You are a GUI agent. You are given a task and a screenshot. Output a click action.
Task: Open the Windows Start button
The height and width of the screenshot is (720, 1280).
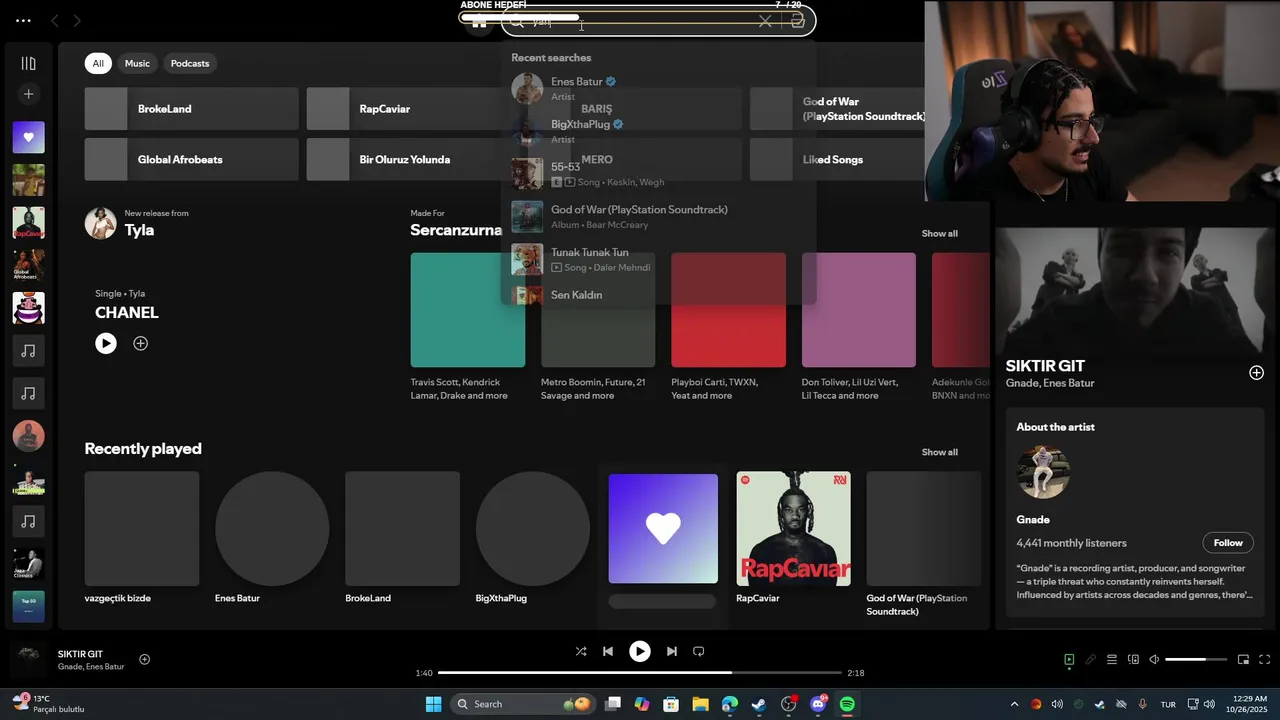pos(433,704)
